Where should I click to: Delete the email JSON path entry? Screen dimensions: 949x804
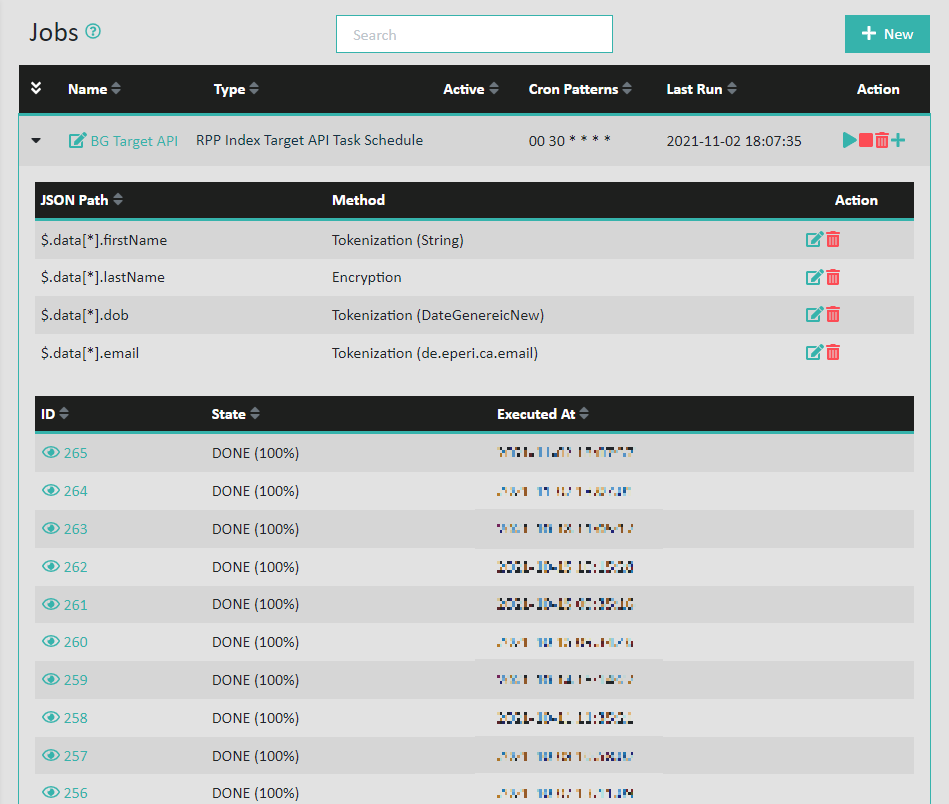833,352
